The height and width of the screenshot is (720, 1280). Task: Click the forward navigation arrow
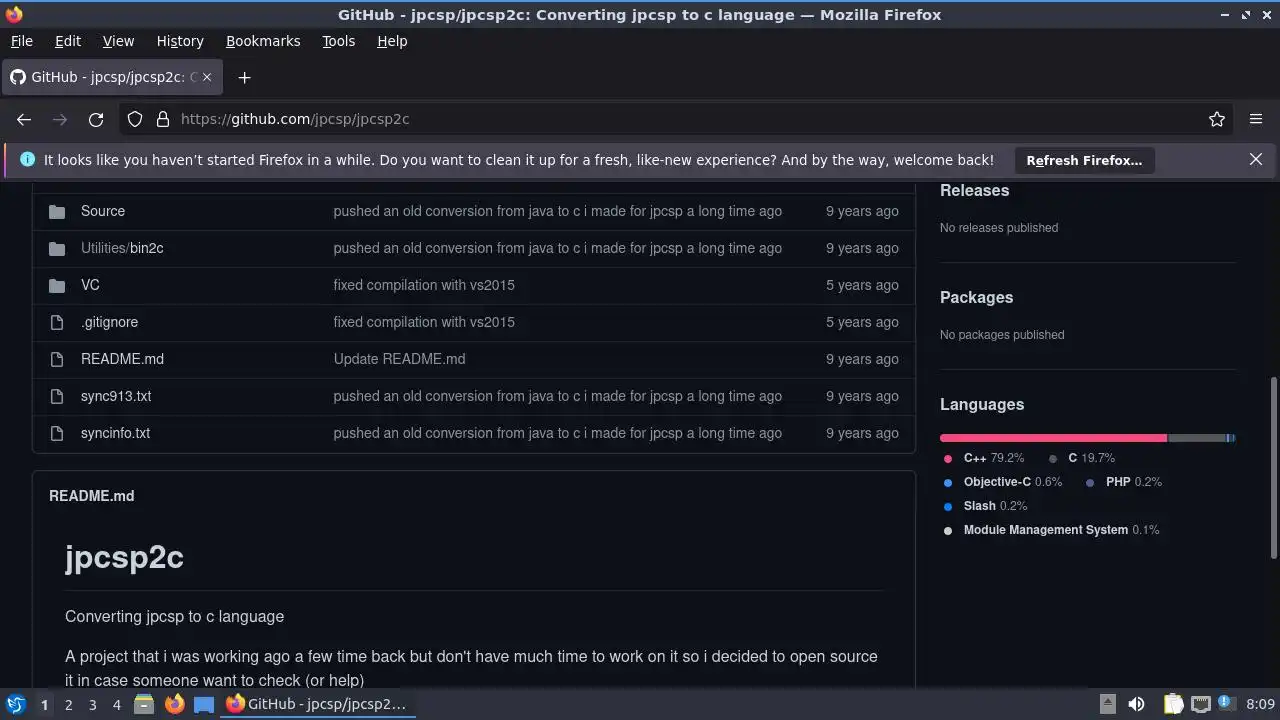coord(60,119)
